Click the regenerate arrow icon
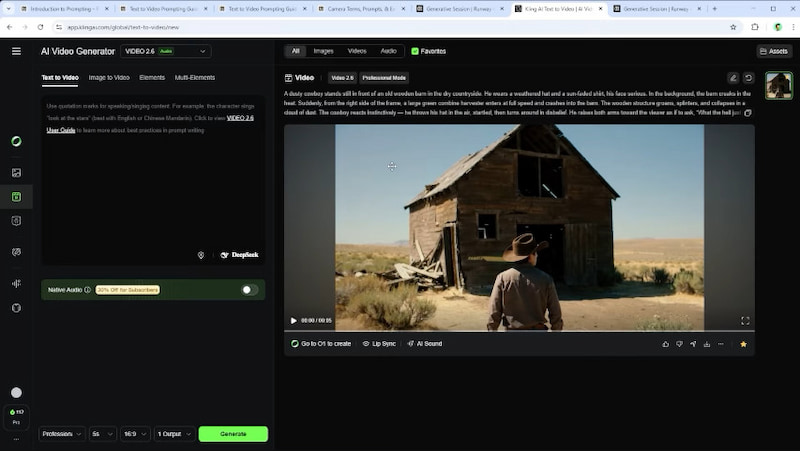800x451 pixels. point(748,77)
